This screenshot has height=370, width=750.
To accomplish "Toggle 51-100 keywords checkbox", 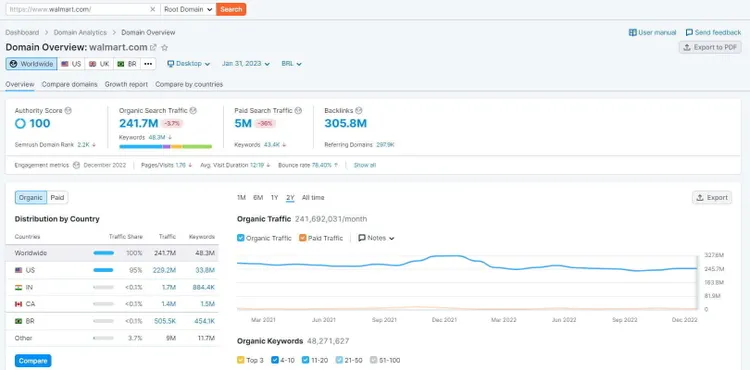I will coord(374,360).
